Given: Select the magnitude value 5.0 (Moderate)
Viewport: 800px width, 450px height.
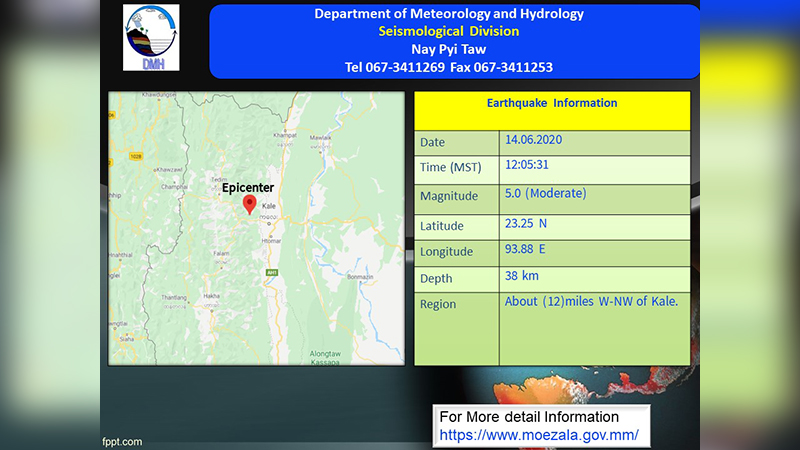Looking at the screenshot, I should pos(545,193).
